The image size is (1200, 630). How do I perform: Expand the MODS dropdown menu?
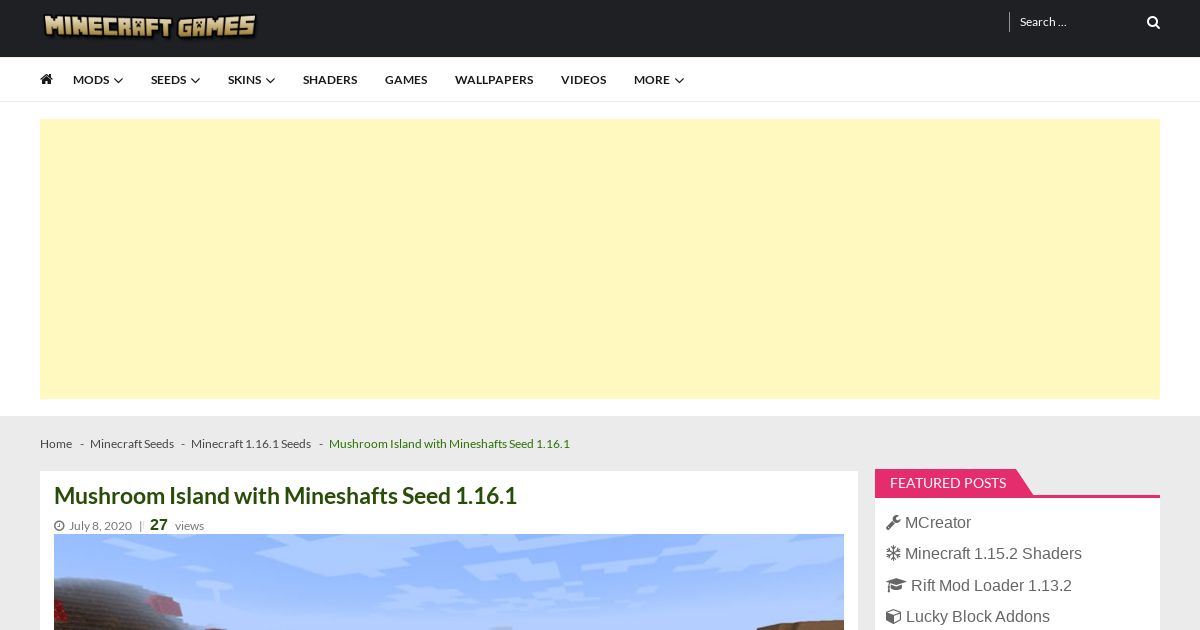[98, 80]
